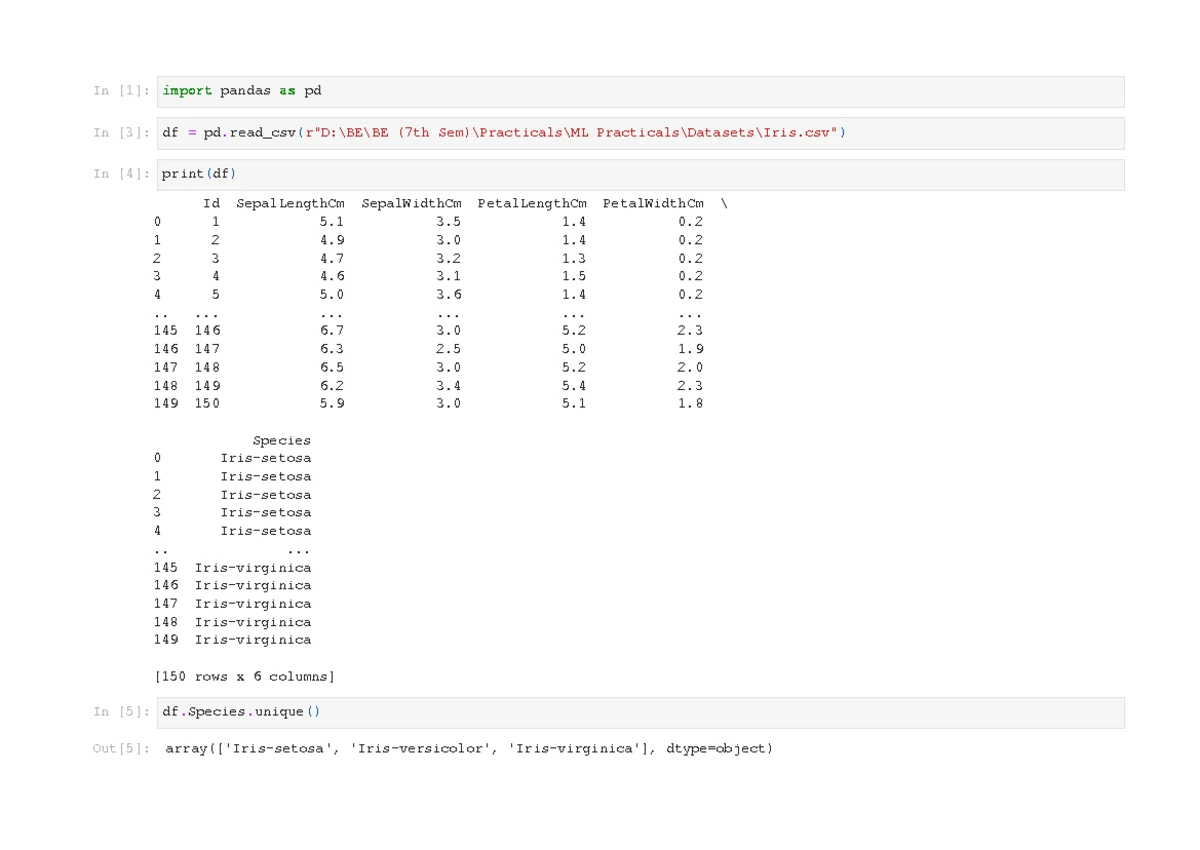Click the petal width value 2.0

point(691,367)
